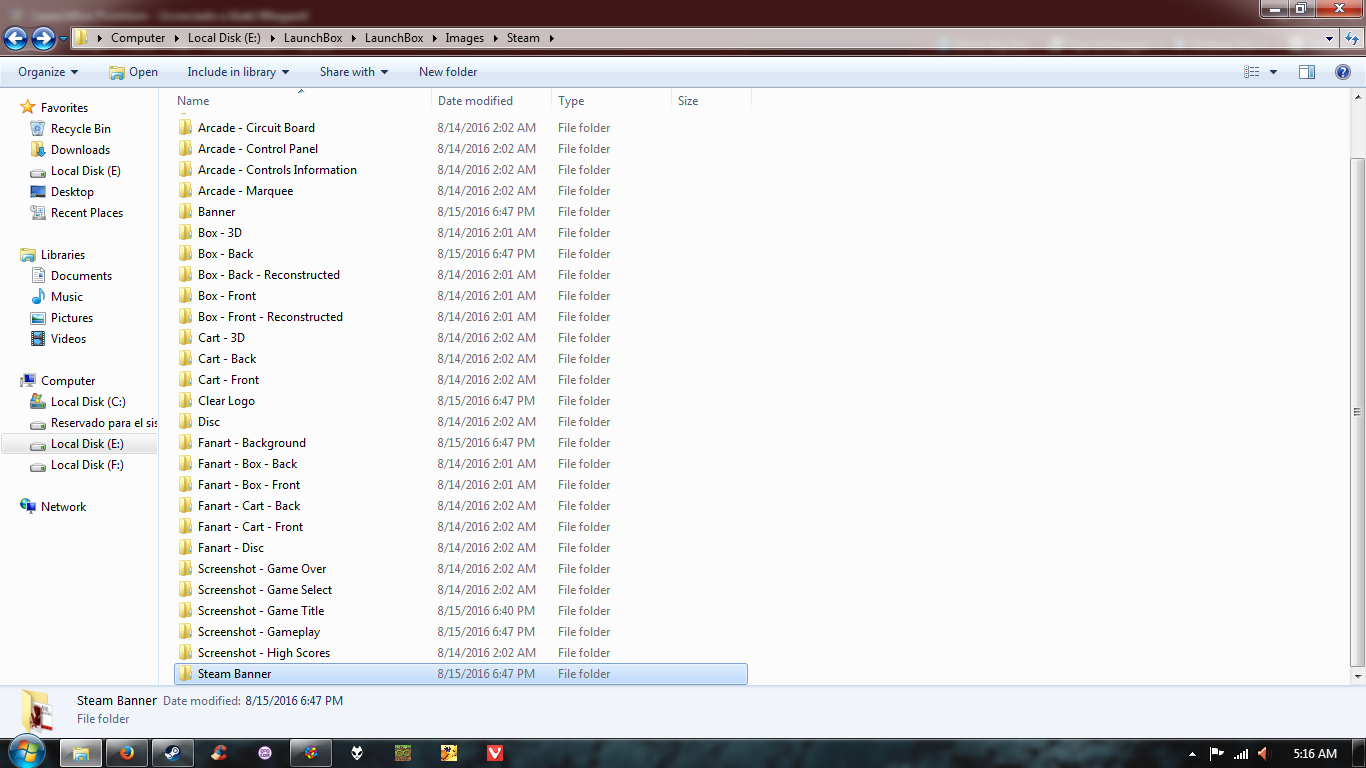
Task: Click the address bar refresh button
Action: 1351,38
